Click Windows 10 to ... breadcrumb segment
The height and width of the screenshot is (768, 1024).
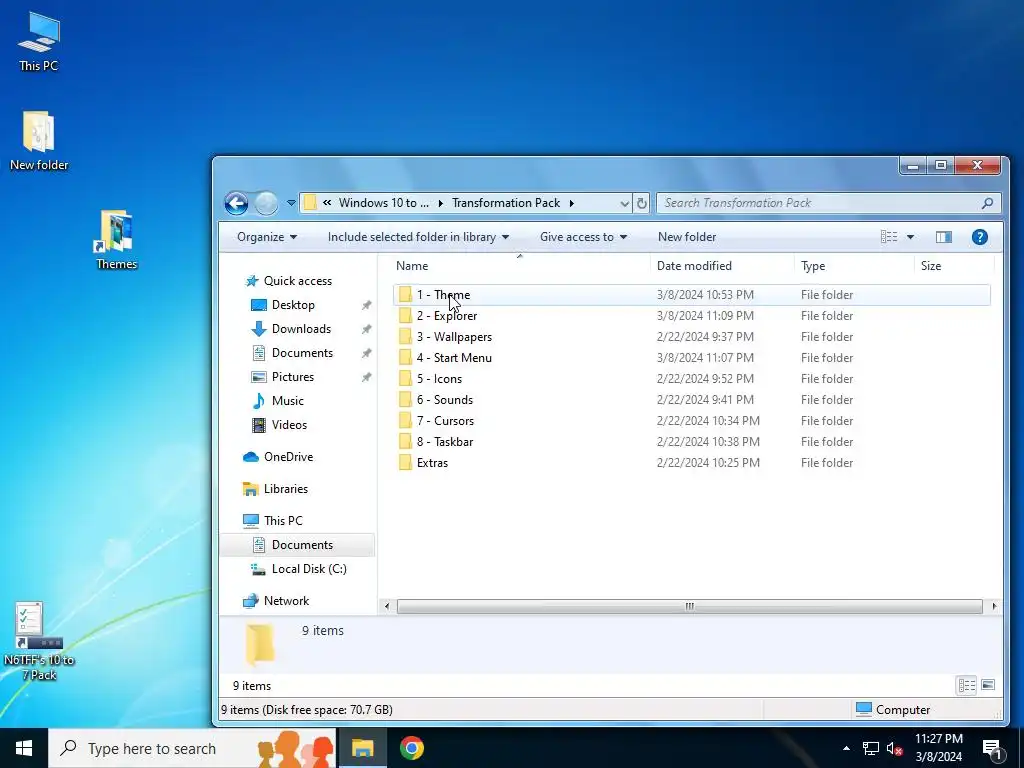383,203
